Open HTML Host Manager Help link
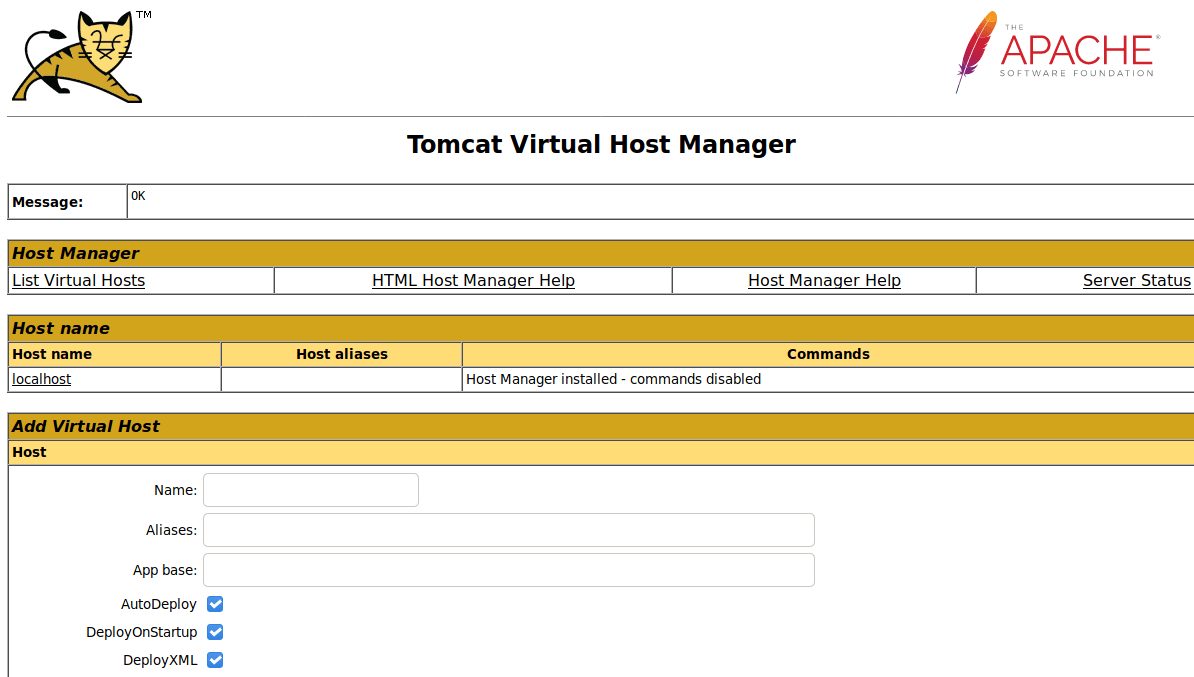This screenshot has height=677, width=1194. [x=473, y=280]
